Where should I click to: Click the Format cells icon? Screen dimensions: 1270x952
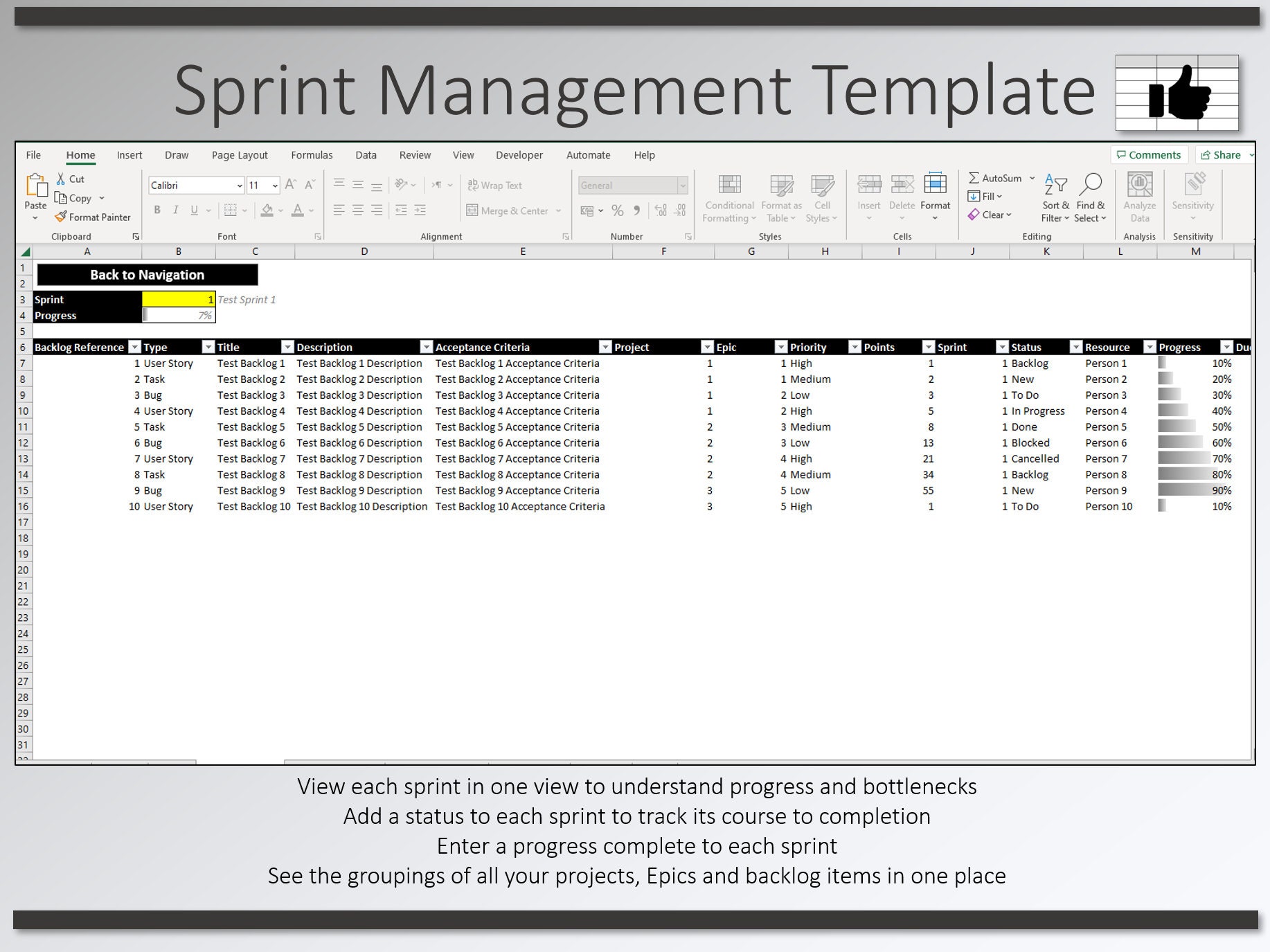point(935,183)
